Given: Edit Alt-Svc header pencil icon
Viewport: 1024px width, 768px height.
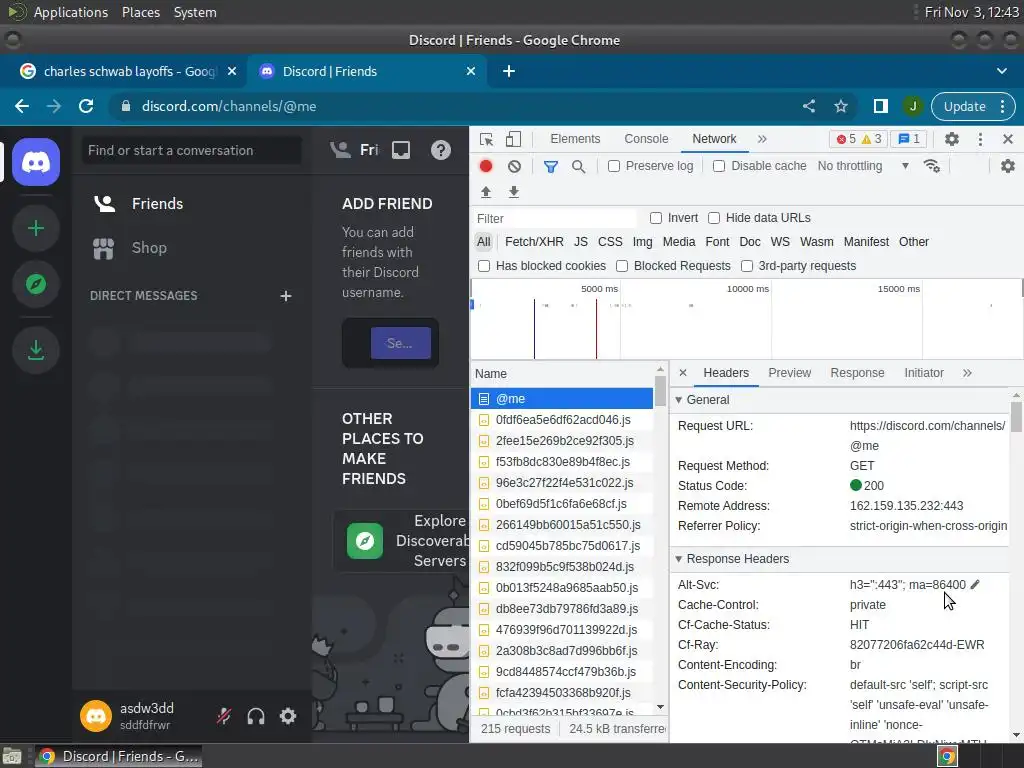Looking at the screenshot, I should (x=975, y=584).
